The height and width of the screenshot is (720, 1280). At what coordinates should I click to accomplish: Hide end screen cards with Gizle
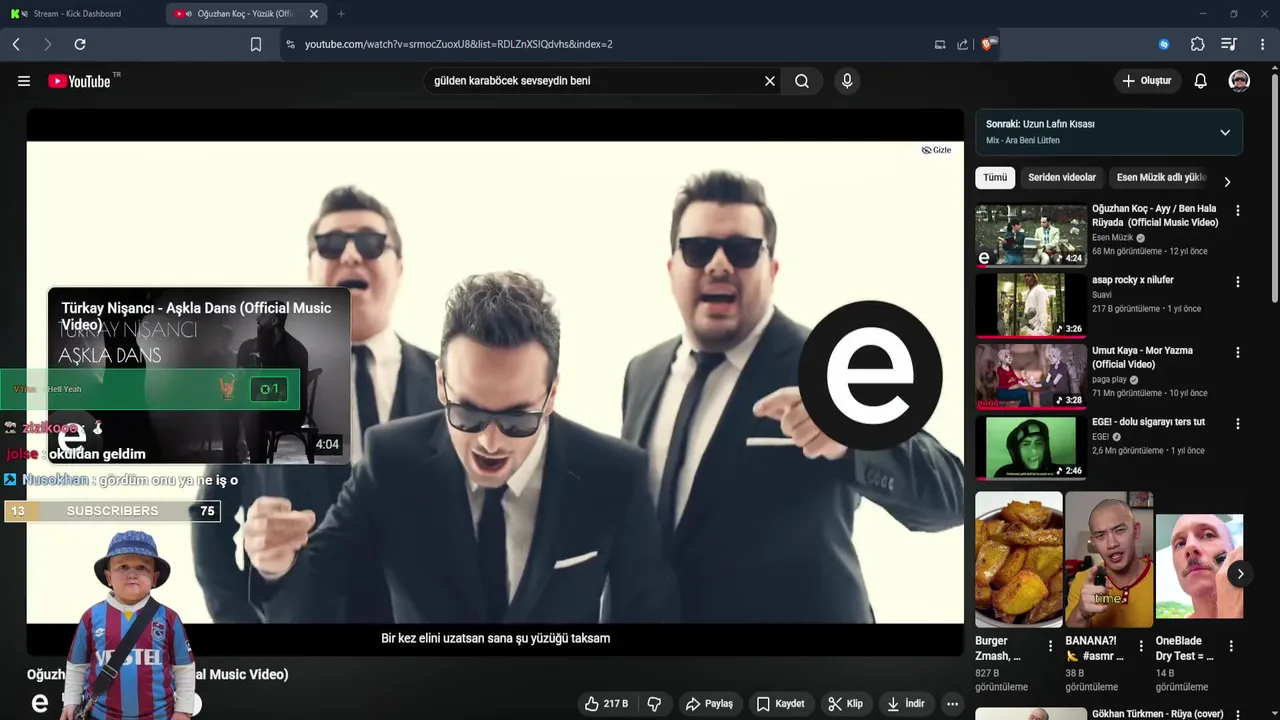tap(936, 150)
